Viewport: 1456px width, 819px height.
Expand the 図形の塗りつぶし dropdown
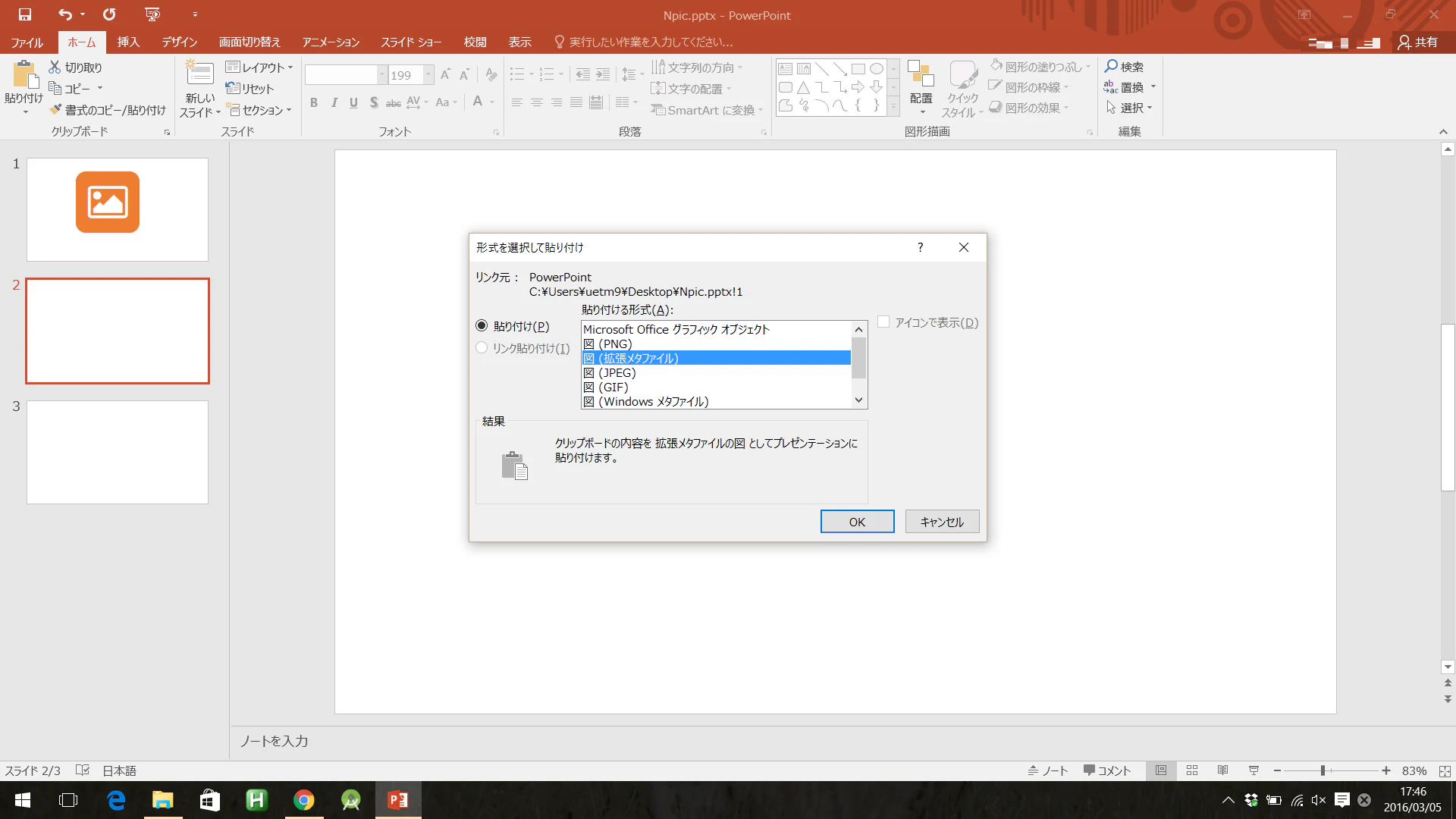(x=1087, y=67)
